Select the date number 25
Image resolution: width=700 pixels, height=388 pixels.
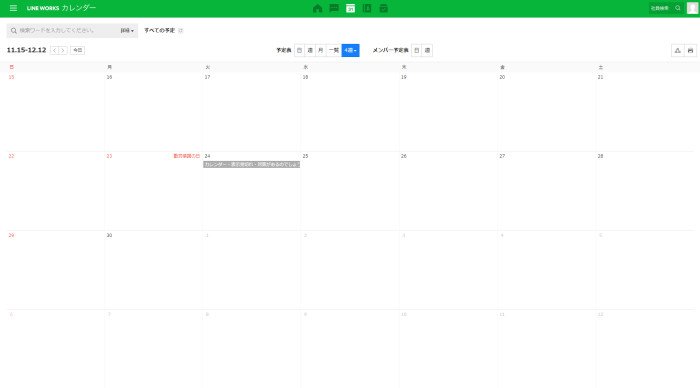(x=305, y=156)
